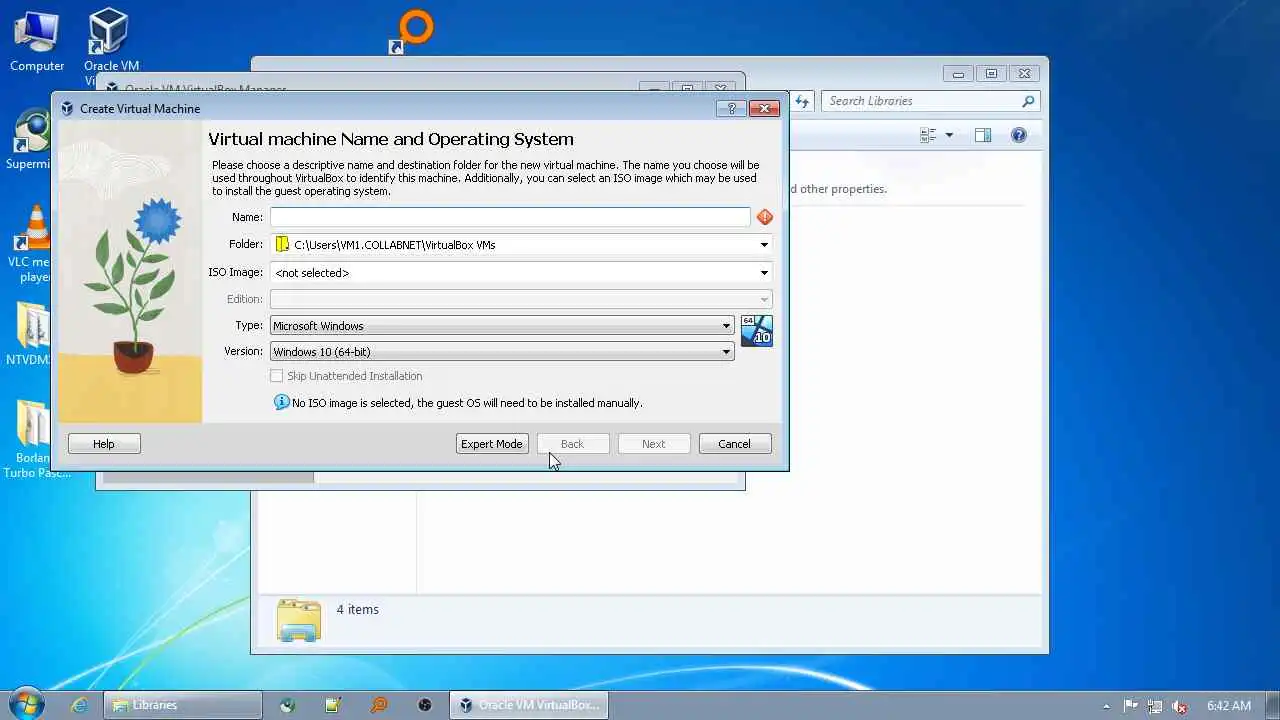Image resolution: width=1280 pixels, height=720 pixels.
Task: Open the ISO Image dropdown
Action: pos(764,273)
